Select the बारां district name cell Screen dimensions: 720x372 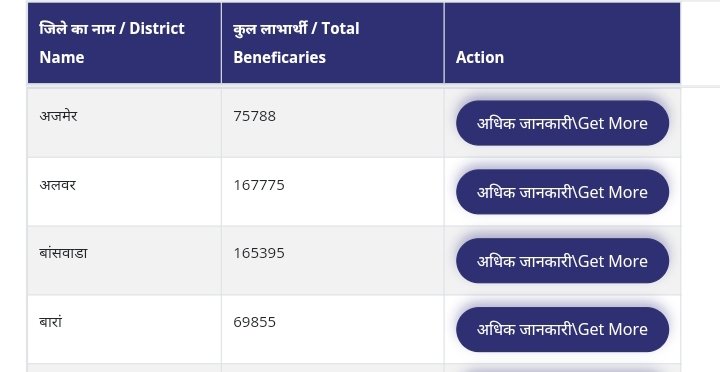(124, 329)
